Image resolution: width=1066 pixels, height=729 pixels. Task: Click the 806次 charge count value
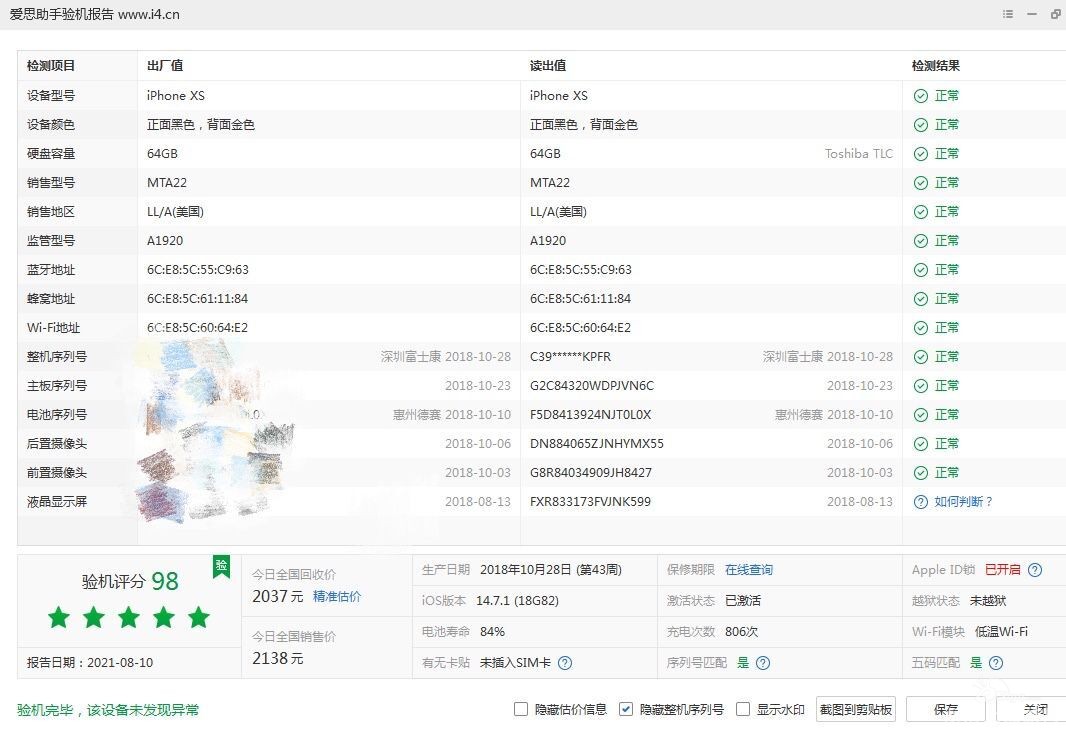click(x=741, y=632)
